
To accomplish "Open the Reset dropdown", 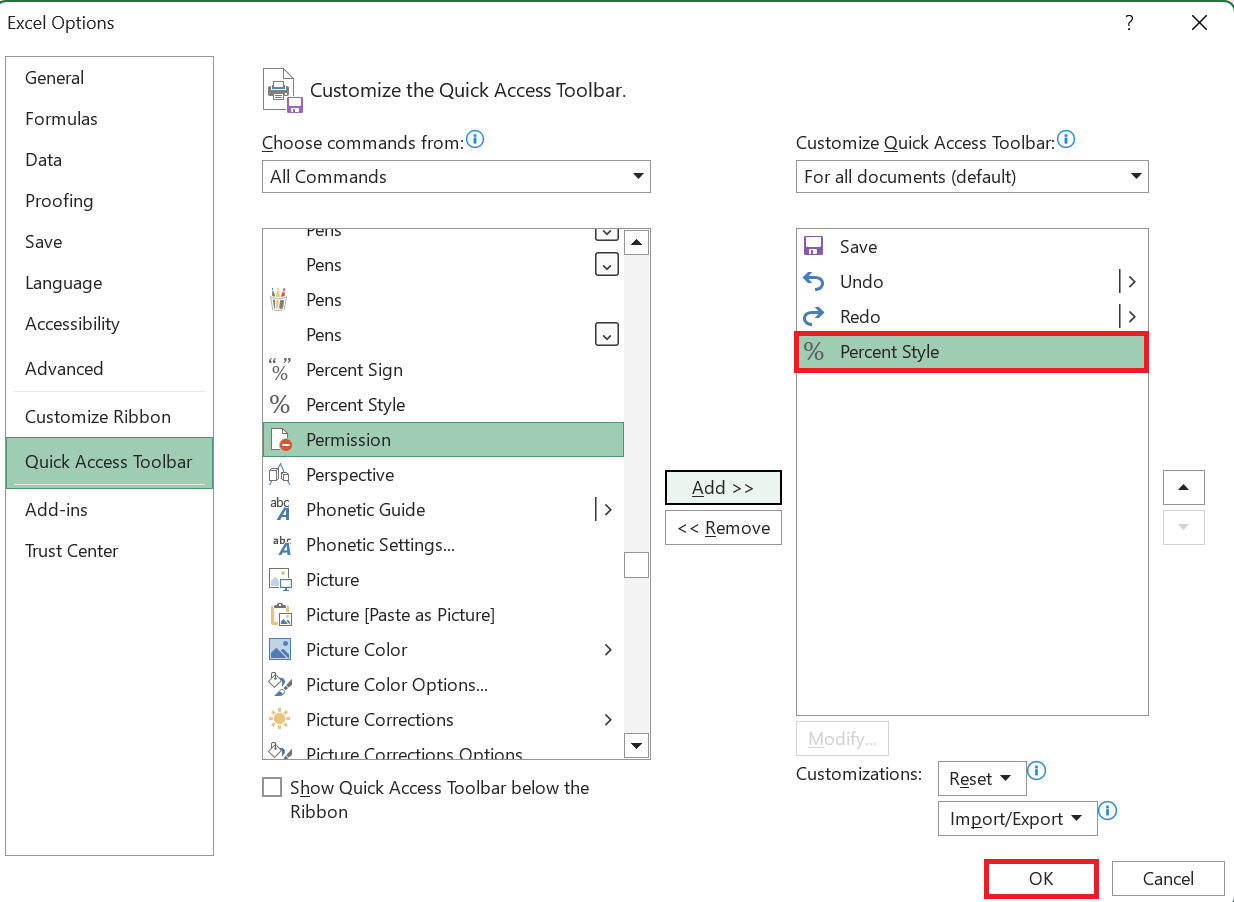I will point(981,779).
